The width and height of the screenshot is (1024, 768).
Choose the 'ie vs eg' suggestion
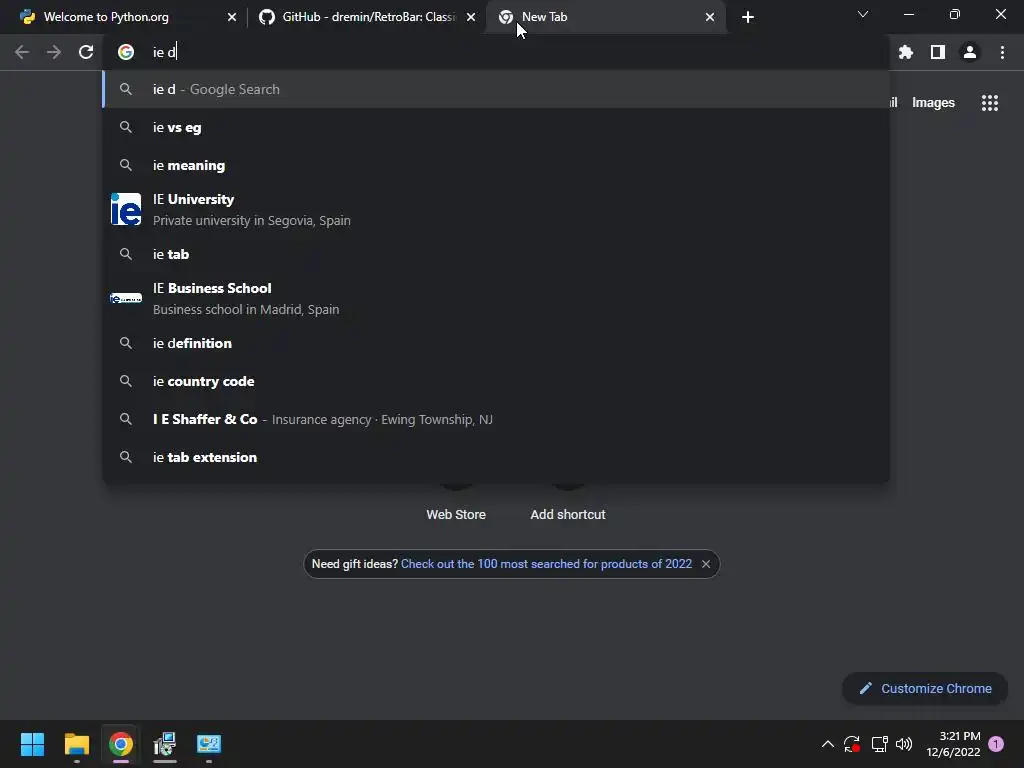coord(496,127)
